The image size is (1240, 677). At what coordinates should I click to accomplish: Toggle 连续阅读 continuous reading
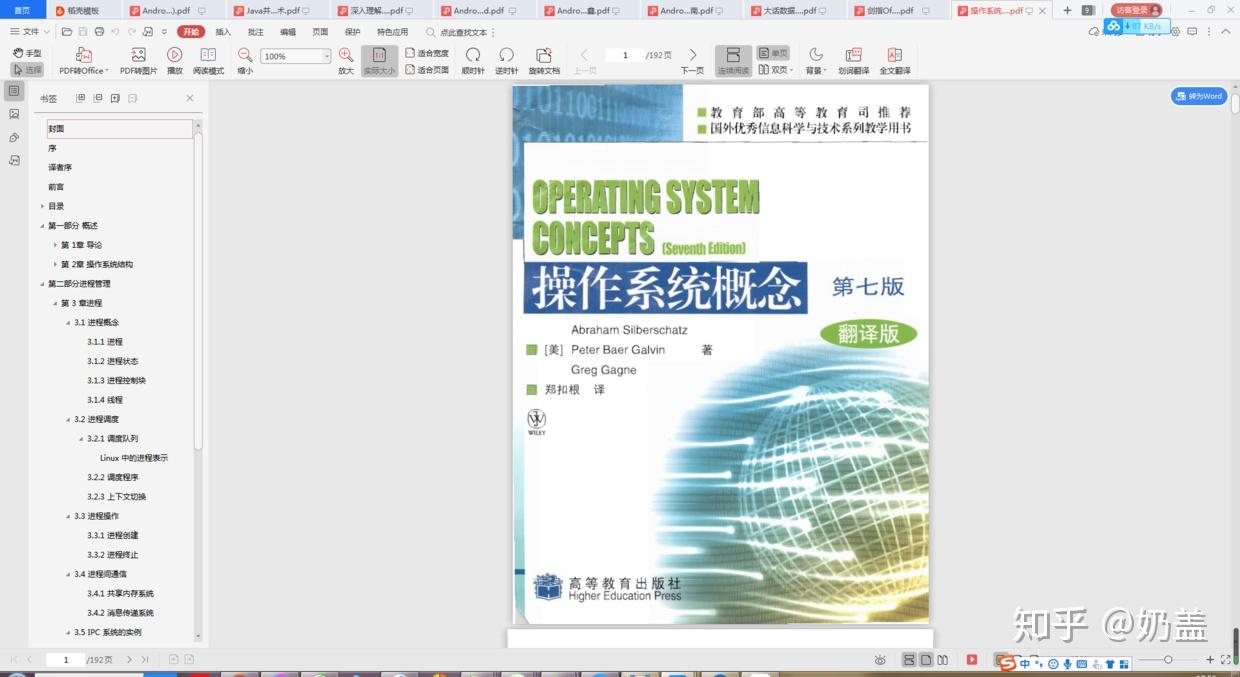733,61
